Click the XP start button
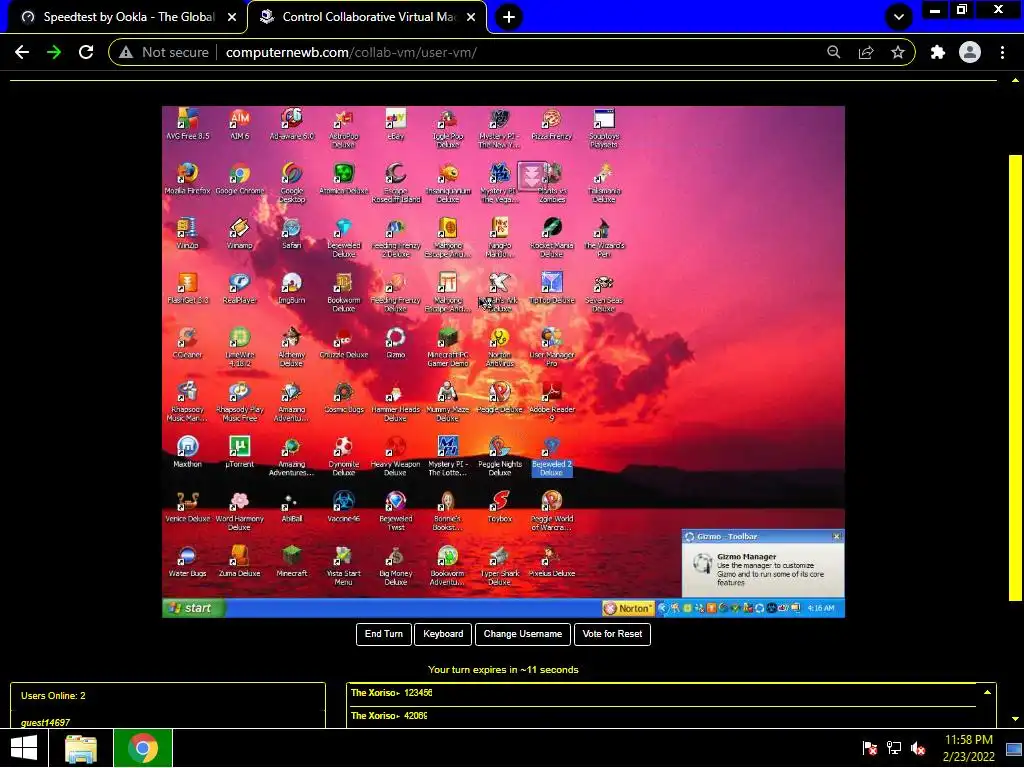 [195, 608]
